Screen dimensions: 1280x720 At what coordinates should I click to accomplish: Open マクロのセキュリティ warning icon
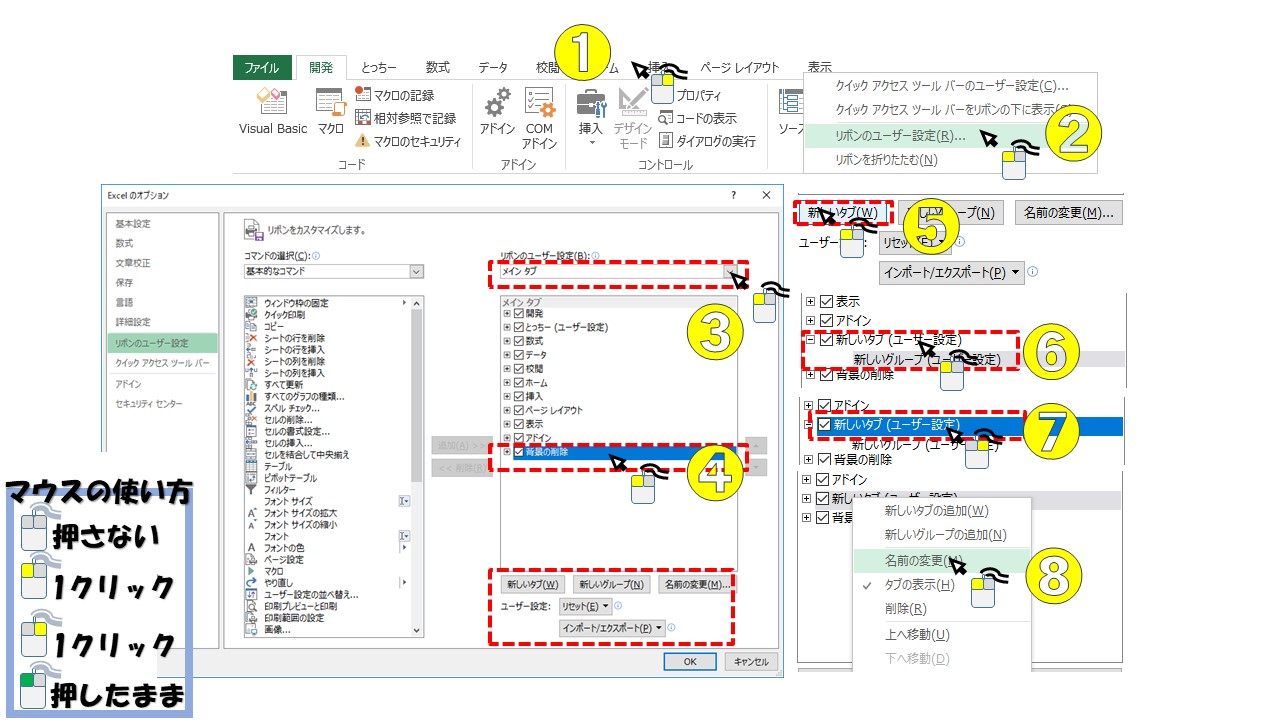pos(362,141)
